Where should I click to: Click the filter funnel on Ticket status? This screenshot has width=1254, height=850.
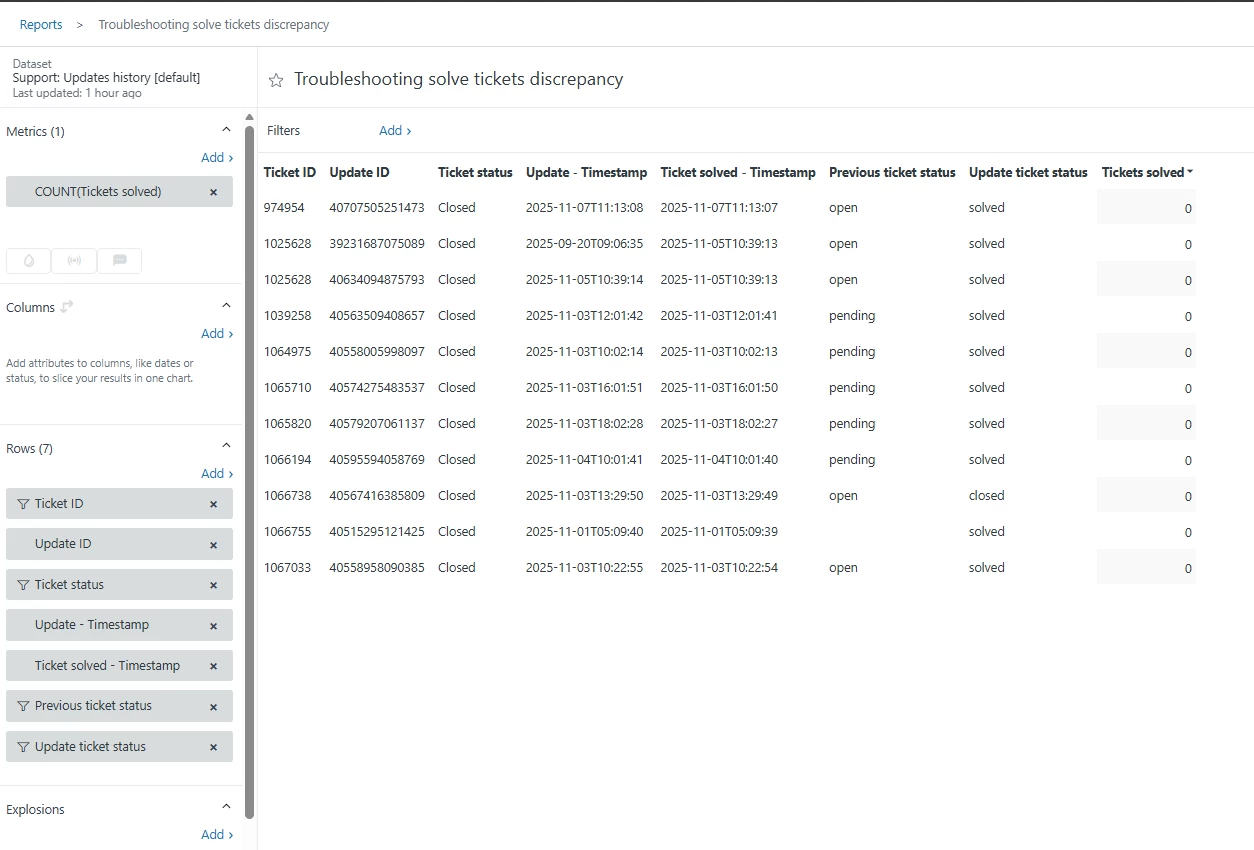[24, 585]
